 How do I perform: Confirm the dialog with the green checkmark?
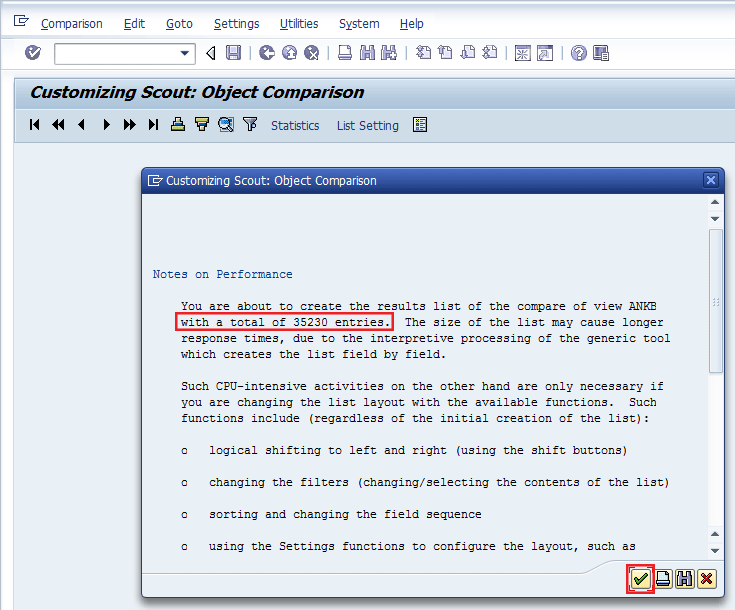coord(640,579)
